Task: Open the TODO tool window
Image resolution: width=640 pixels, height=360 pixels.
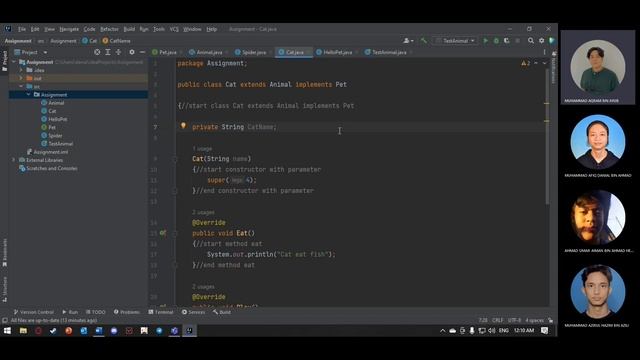Action: pos(96,312)
